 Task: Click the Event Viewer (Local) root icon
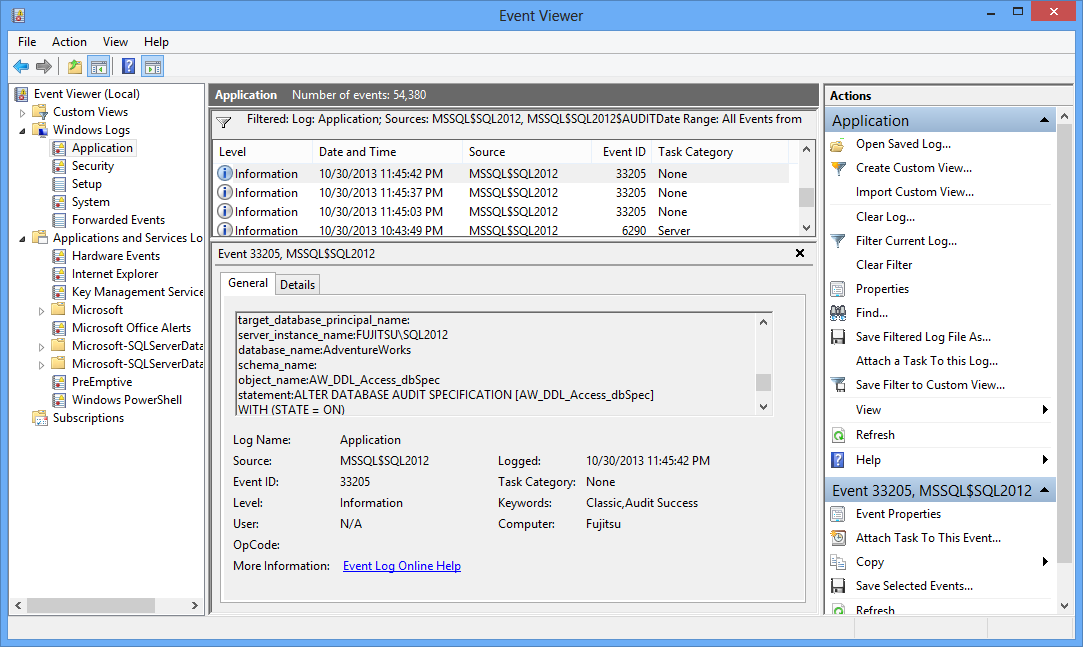(x=21, y=94)
